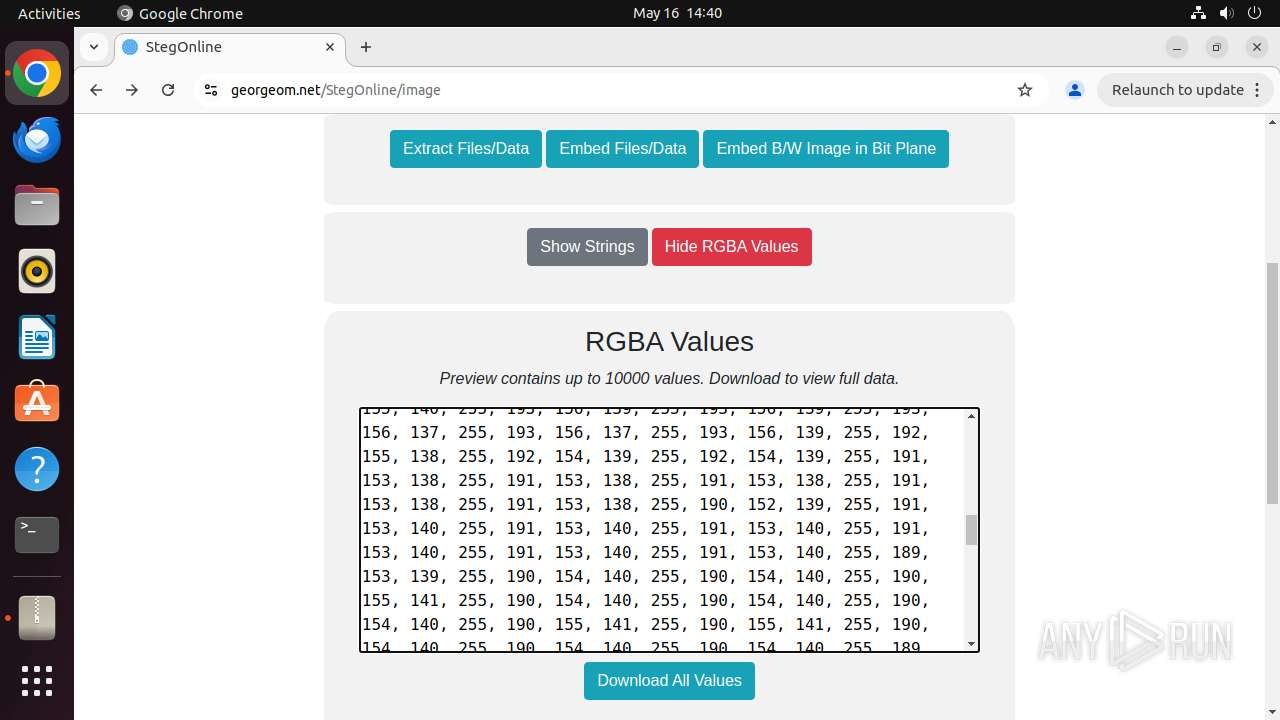Open a new Chrome tab

(x=366, y=47)
